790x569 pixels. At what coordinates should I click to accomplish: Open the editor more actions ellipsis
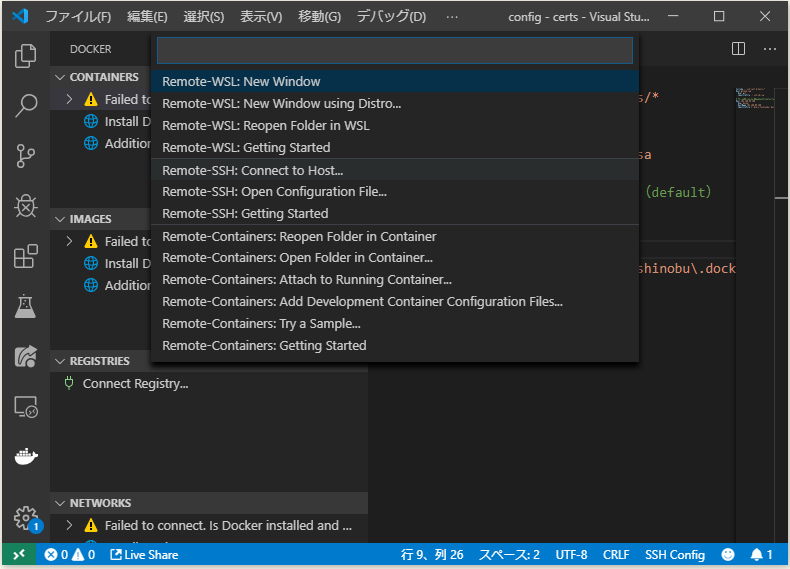[769, 49]
